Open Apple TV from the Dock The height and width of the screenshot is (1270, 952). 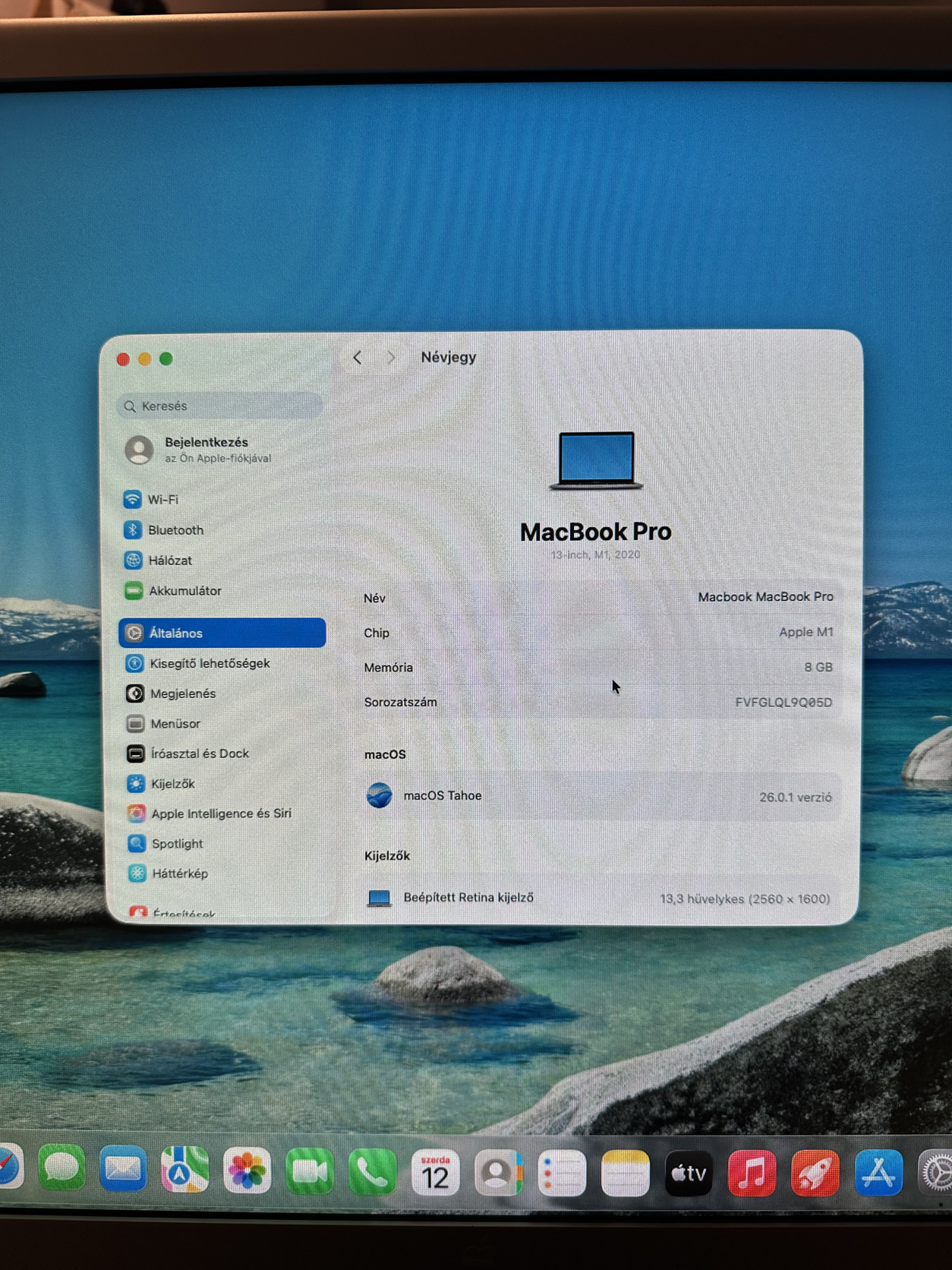coord(689,1174)
